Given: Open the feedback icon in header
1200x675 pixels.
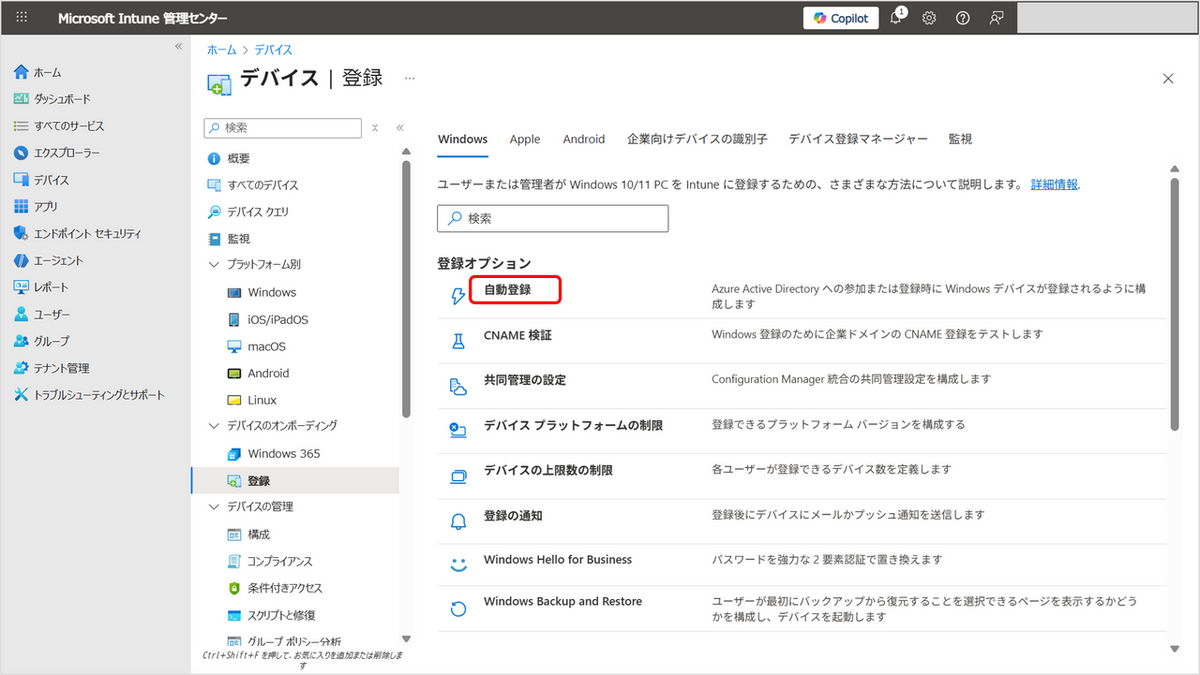Looking at the screenshot, I should tap(996, 18).
